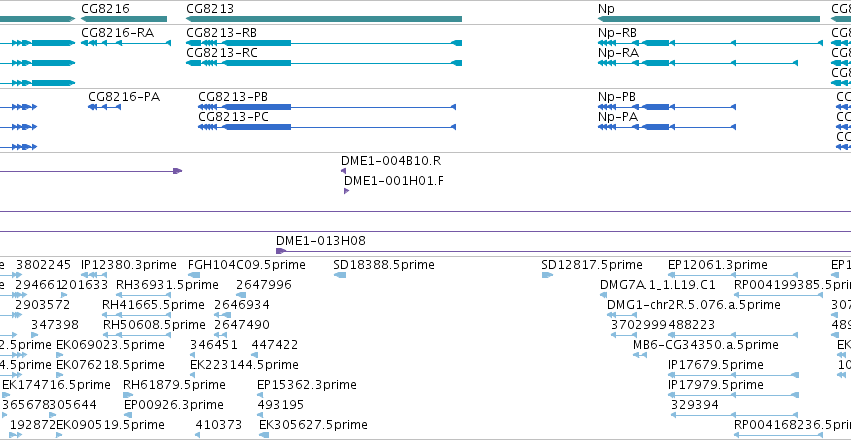Select the CG8216 gene bar
This screenshot has height=440, width=851.
coord(124,19)
